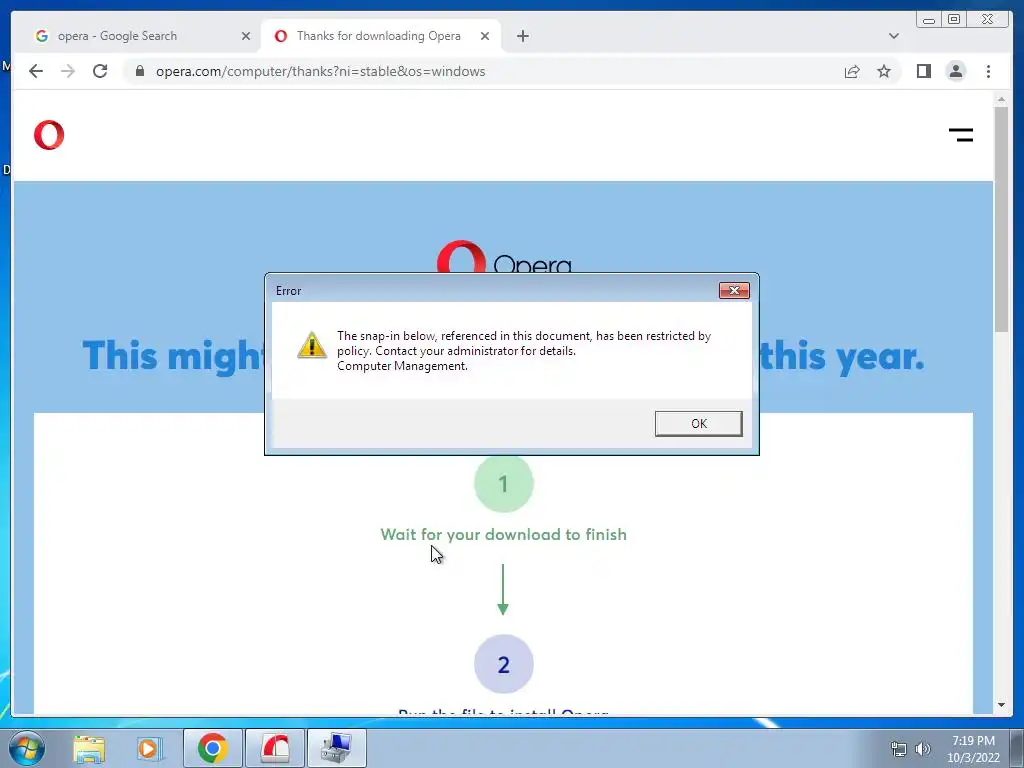The image size is (1024, 768).
Task: Click the Show desktop strip
Action: [x=1017, y=748]
